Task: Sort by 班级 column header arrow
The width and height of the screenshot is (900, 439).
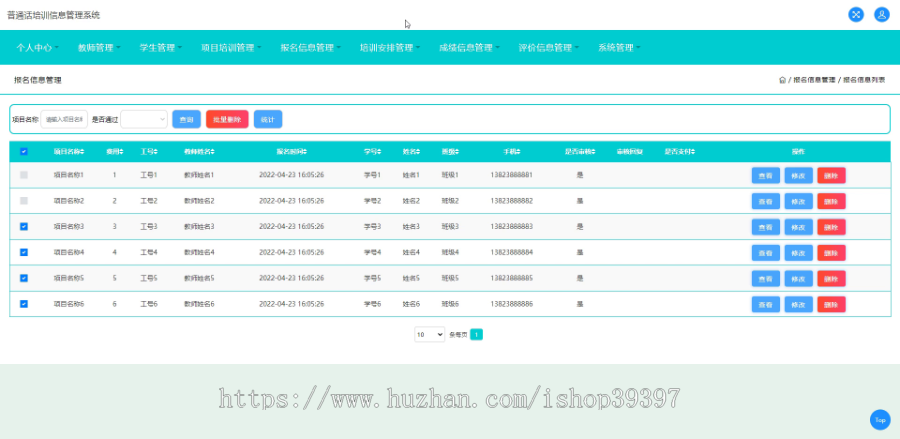Action: click(457, 152)
